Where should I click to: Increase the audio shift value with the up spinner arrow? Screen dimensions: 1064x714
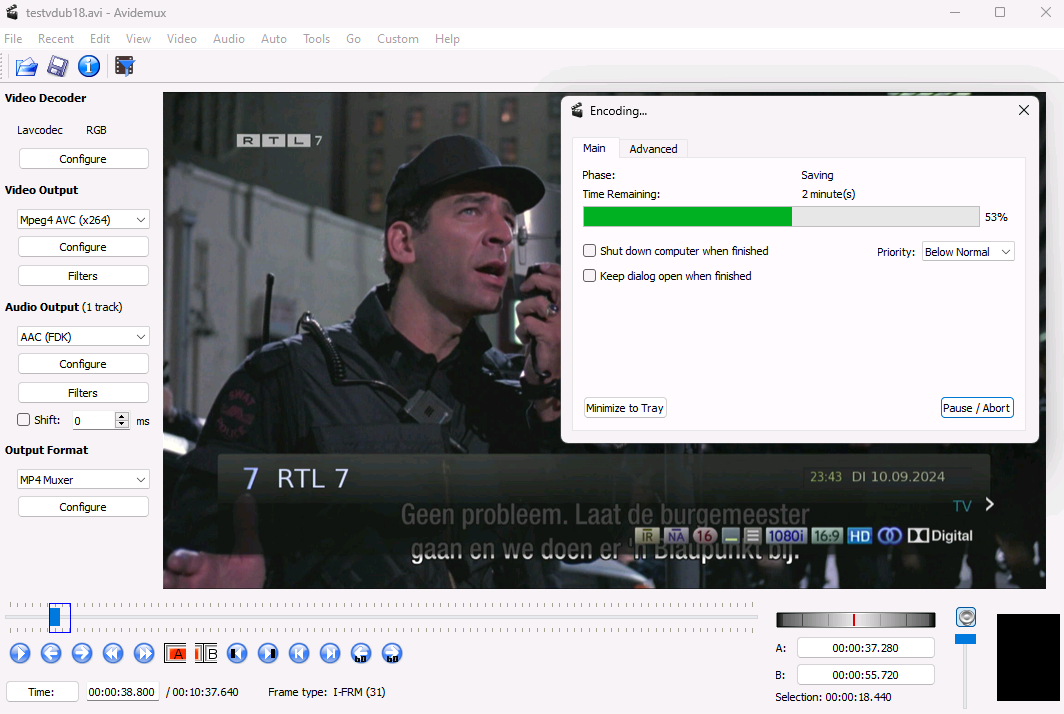pos(122,416)
